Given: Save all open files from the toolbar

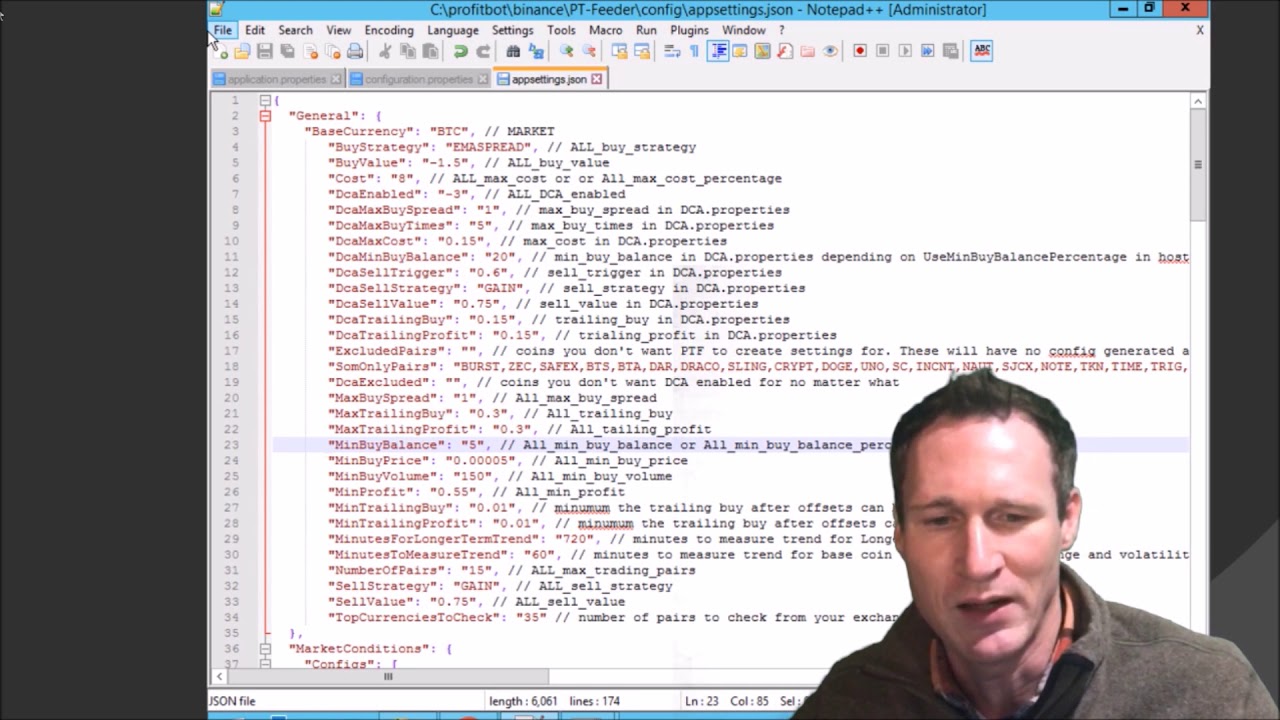Looking at the screenshot, I should (x=287, y=51).
